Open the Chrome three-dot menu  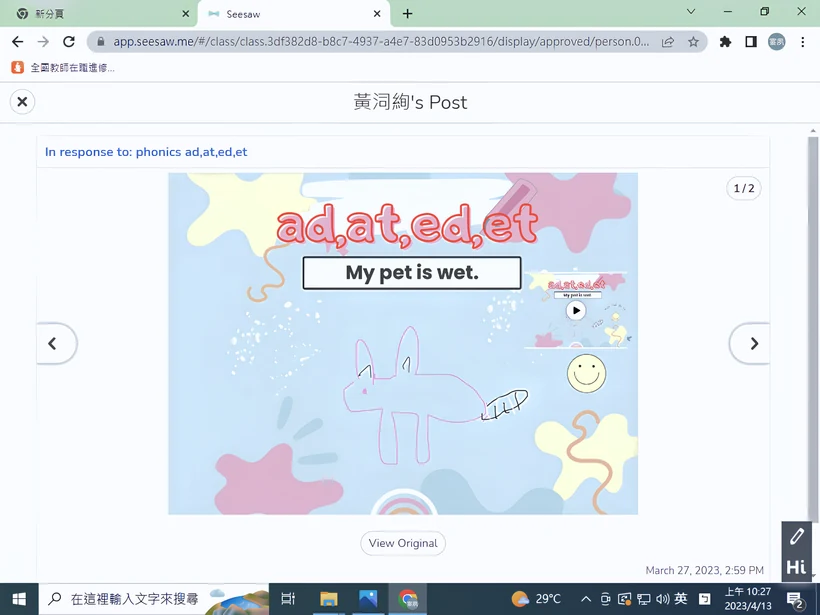[x=803, y=42]
